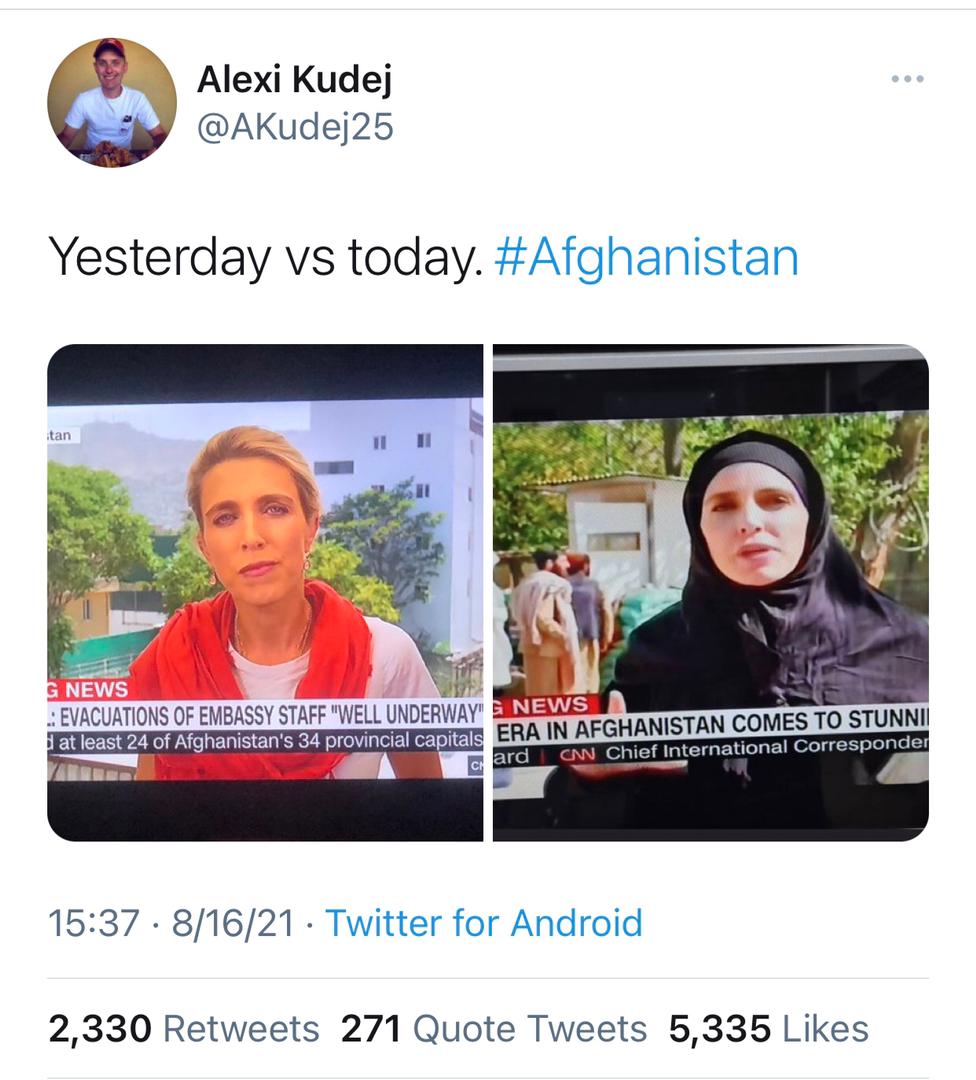This screenshot has width=976, height=1080.
Task: Select the tweet text "Yesterday vs today."
Action: [266, 258]
